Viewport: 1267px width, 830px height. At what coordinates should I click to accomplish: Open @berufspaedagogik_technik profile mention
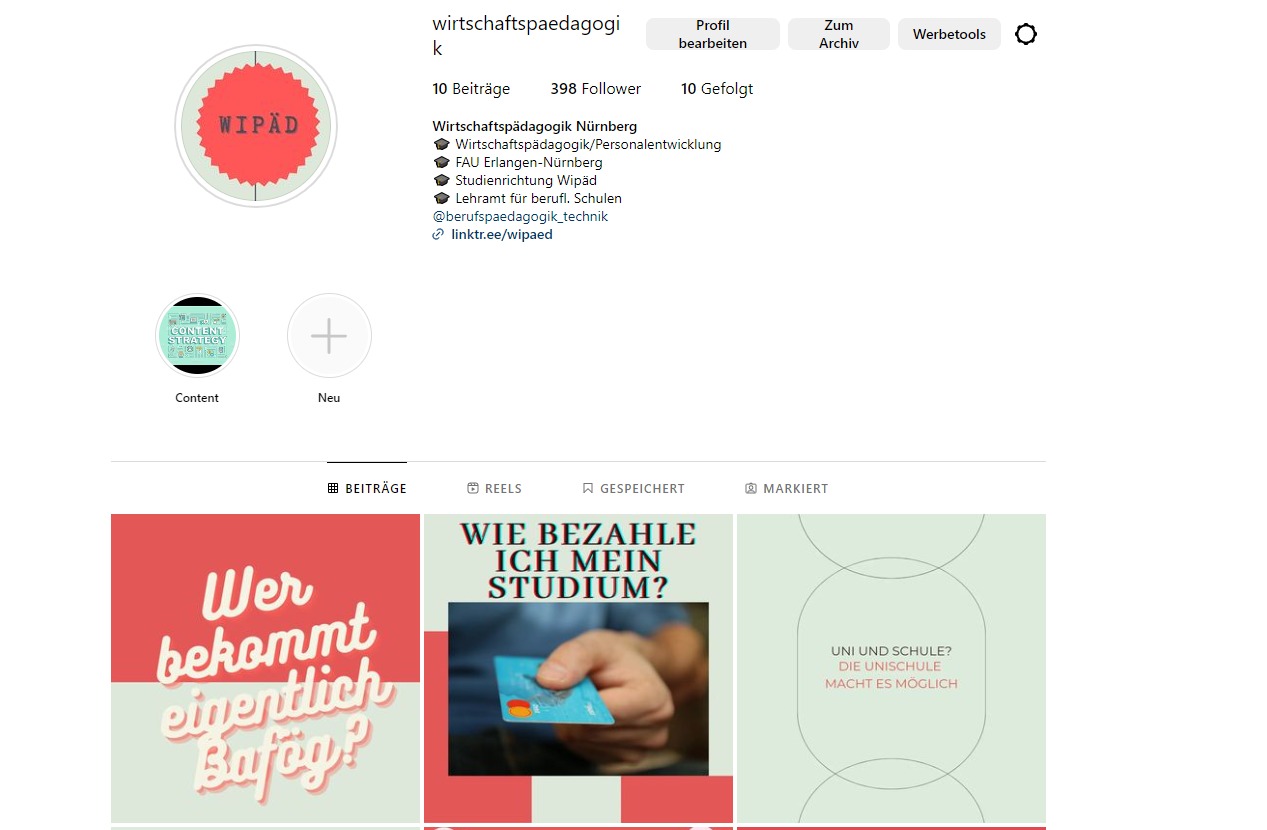point(520,217)
